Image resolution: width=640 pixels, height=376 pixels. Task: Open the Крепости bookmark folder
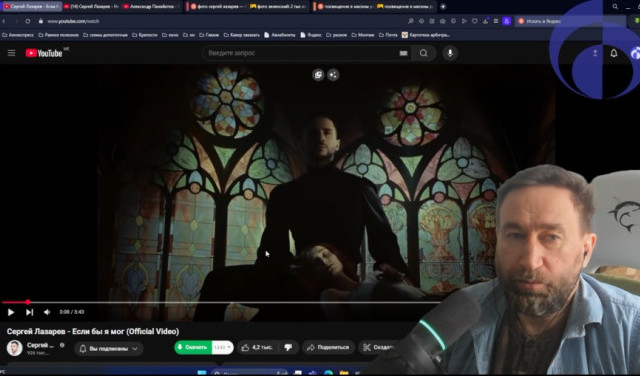(x=145, y=35)
